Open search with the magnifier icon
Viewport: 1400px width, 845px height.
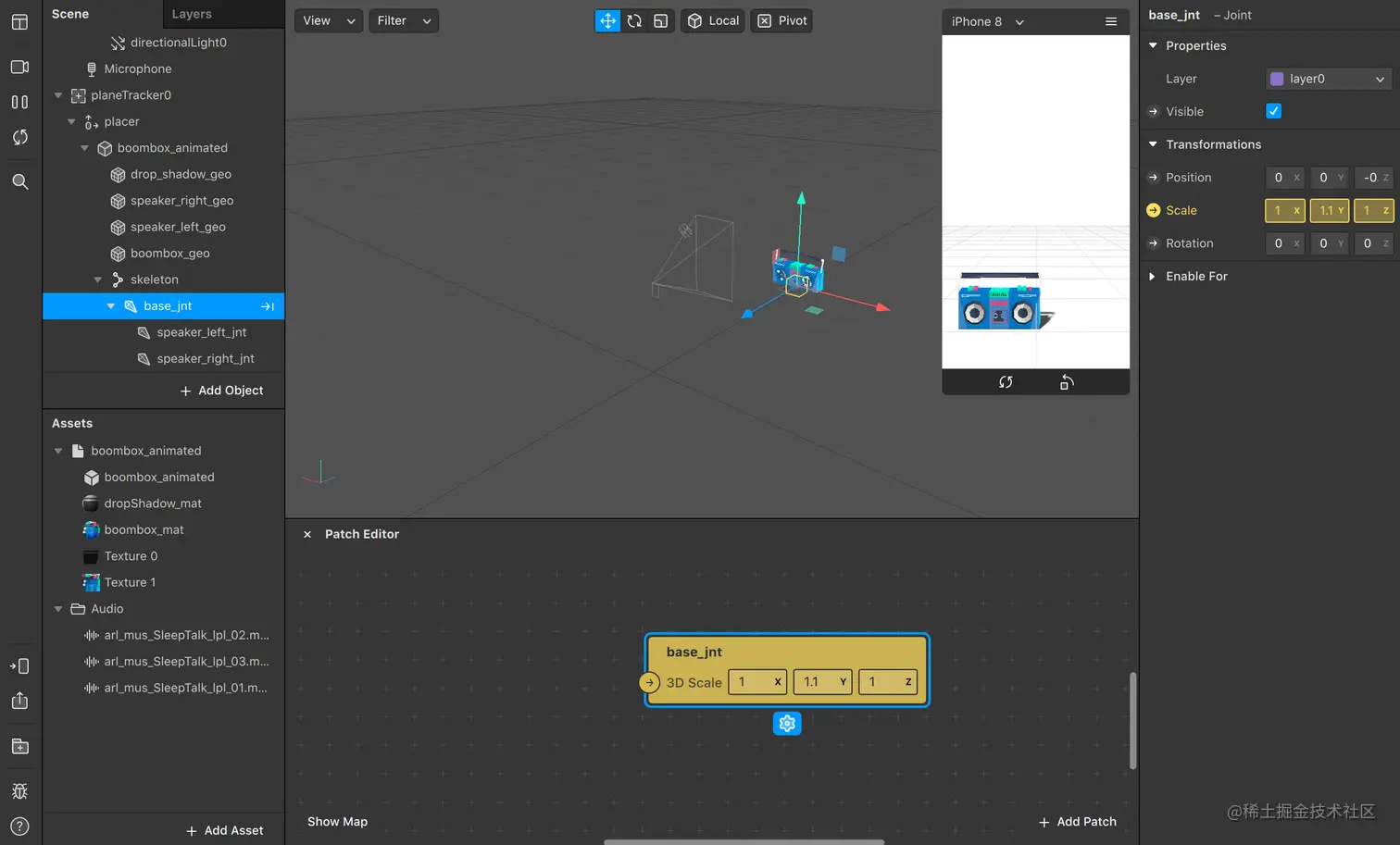[19, 181]
